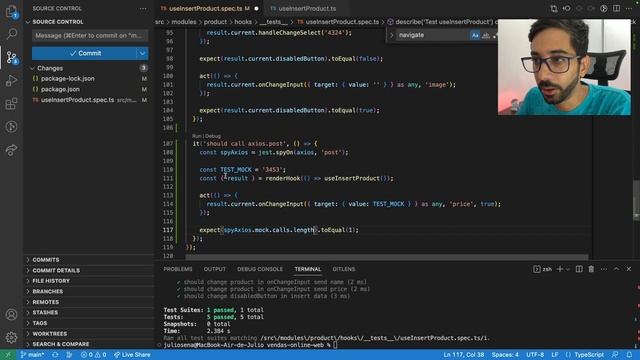Viewport: 640px width, 360px height.
Task: Click UTF-8 encoding in status bar
Action: (x=535, y=355)
